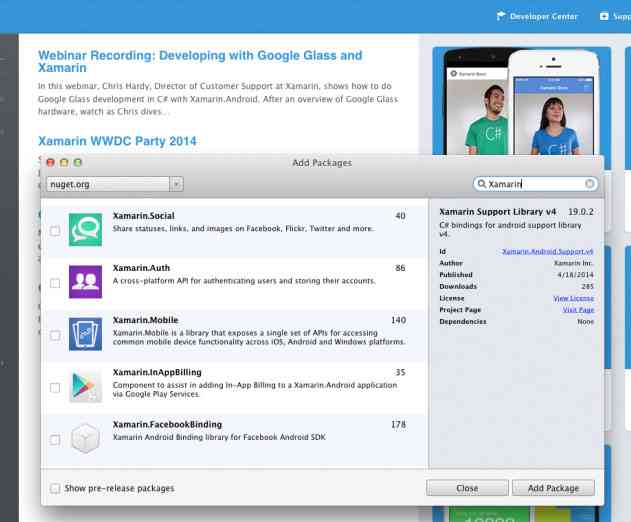
Task: Click the Xamarin Support Library v4 heading
Action: click(498, 212)
